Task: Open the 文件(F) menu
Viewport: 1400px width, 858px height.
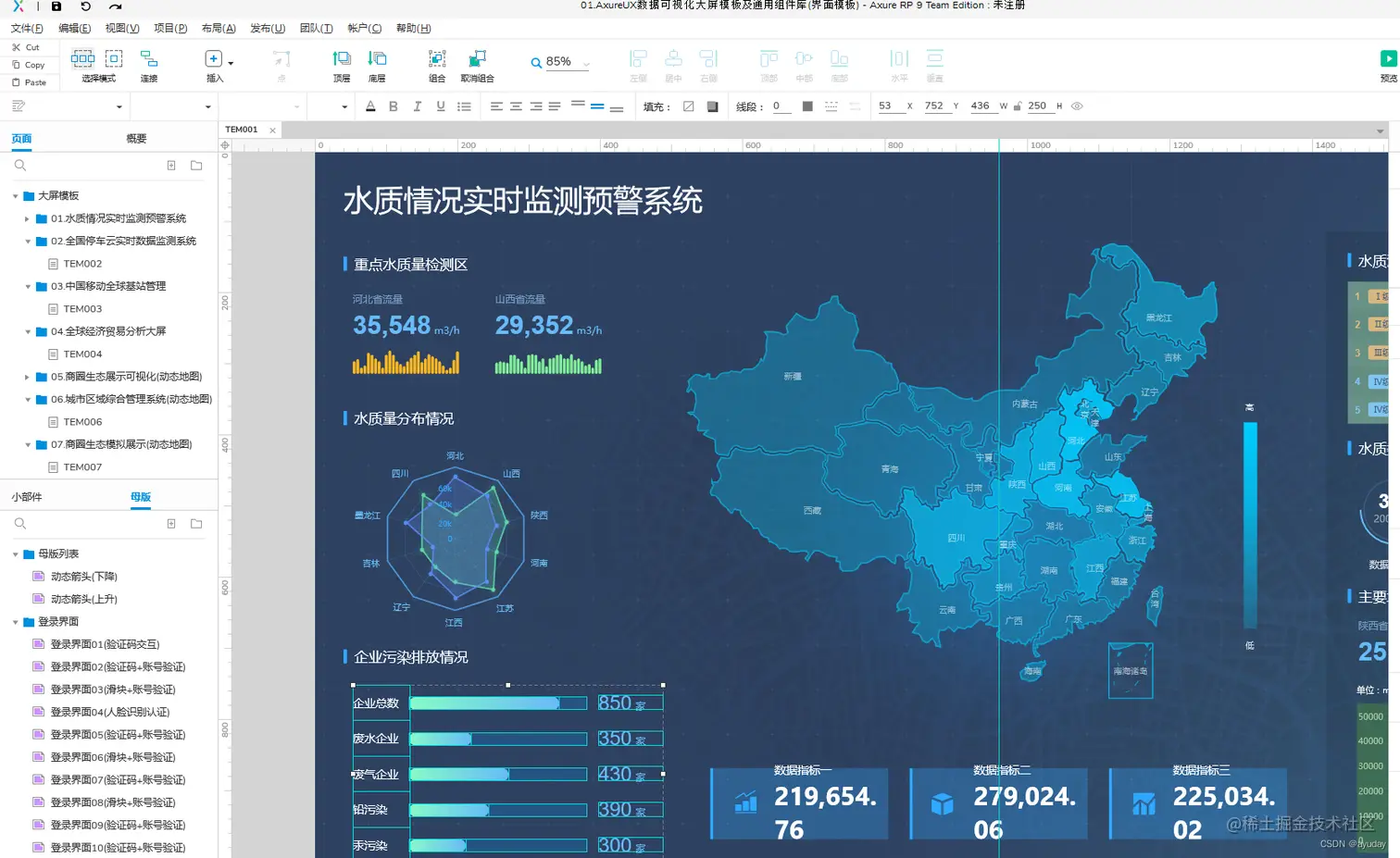Action: 27,29
